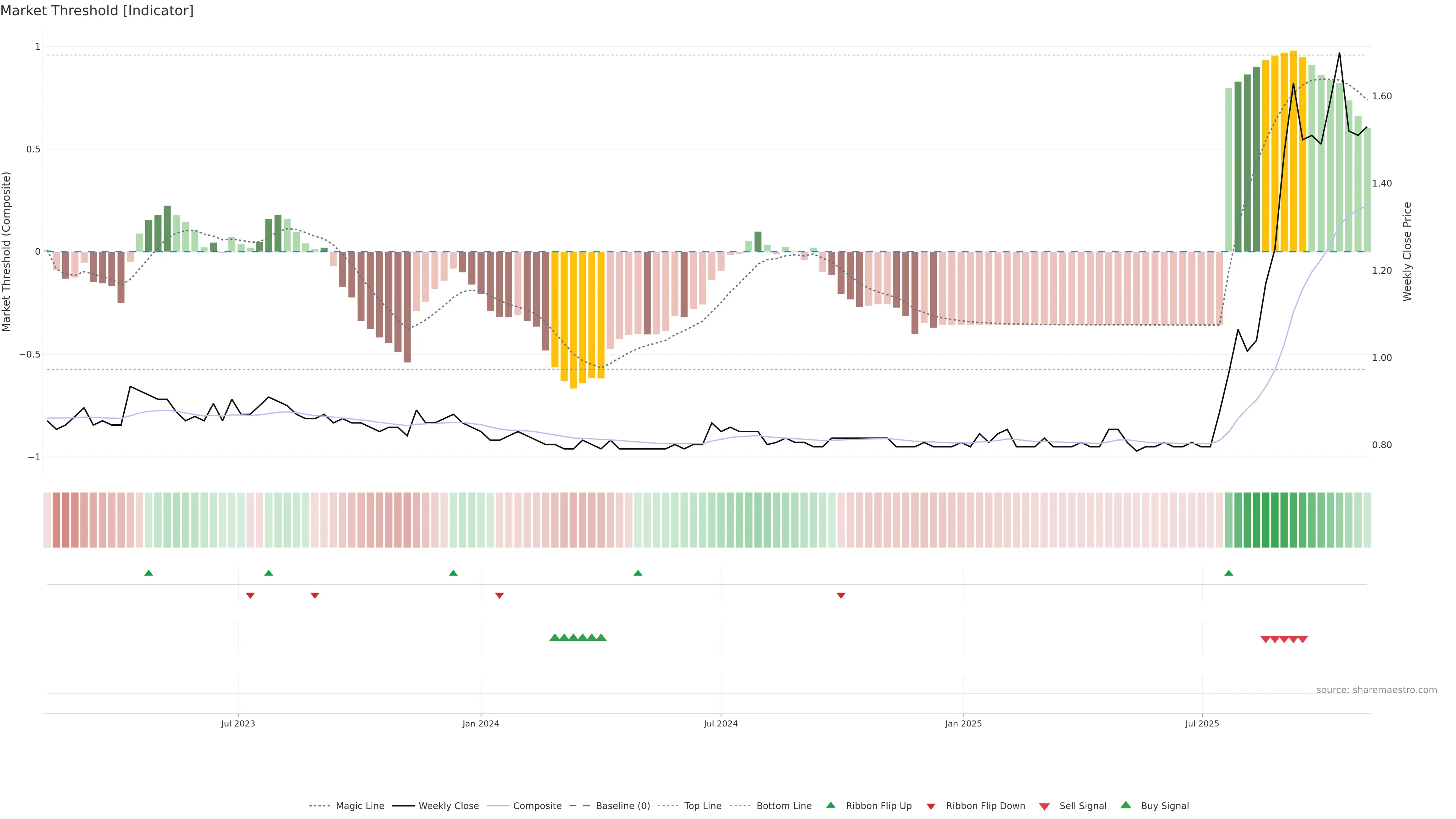
Task: Click the Weekly Close Price axis label
Action: coord(1407,251)
